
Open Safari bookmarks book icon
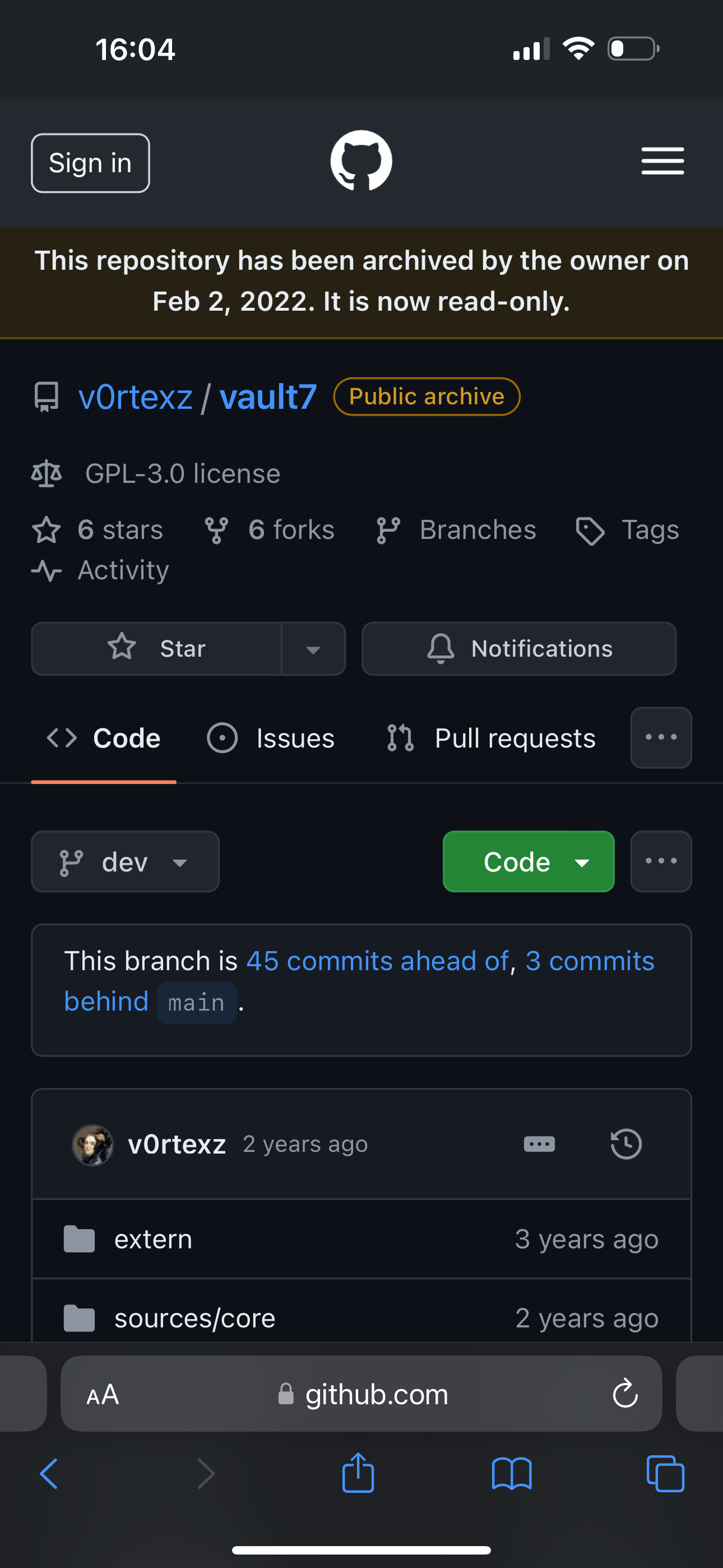tap(511, 1474)
